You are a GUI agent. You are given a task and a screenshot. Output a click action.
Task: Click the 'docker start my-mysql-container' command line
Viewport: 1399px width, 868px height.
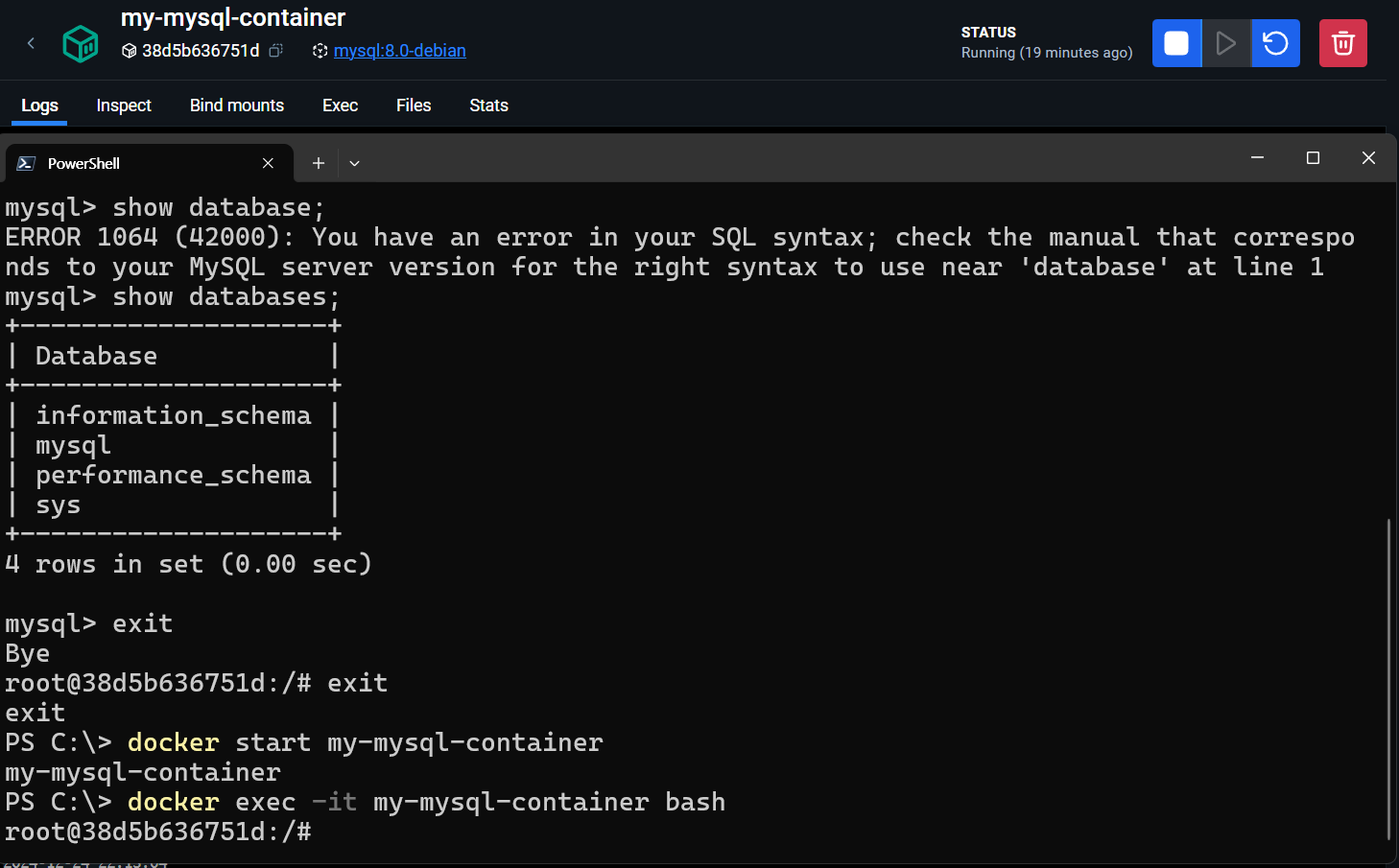[x=304, y=742]
